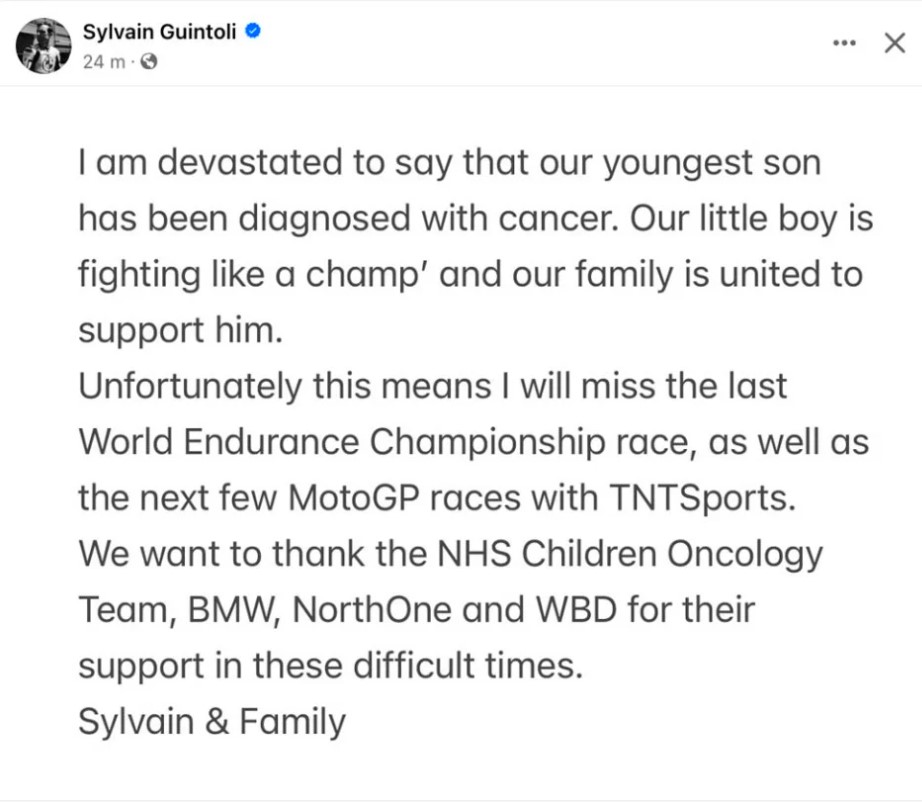
Task: Close the post with the X icon
Action: (x=895, y=43)
